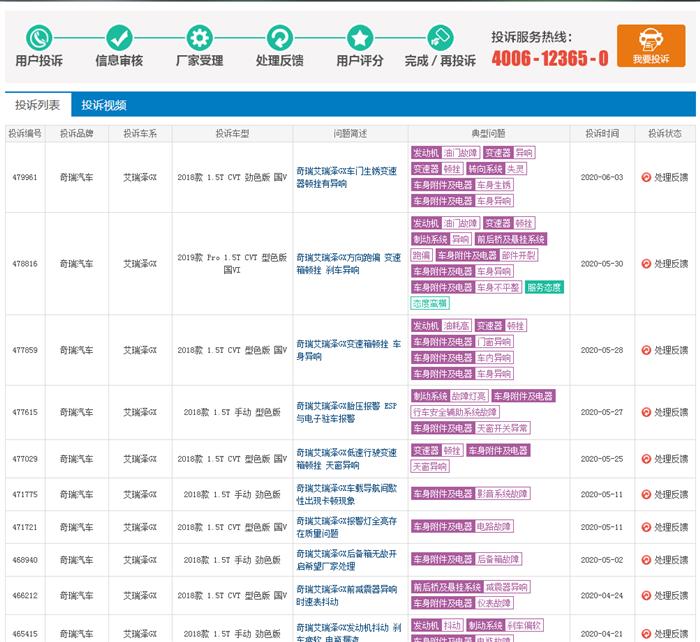Click the 态度蛮横 tag

(429, 303)
